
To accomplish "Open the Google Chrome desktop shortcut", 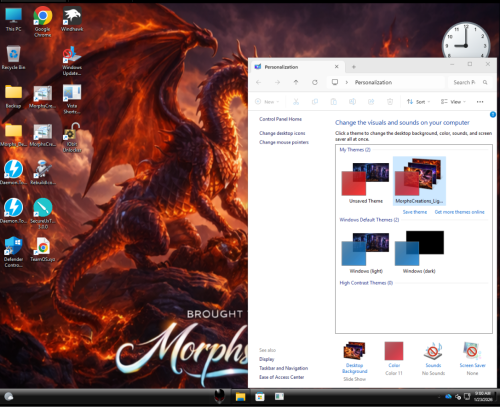I will coord(43,22).
